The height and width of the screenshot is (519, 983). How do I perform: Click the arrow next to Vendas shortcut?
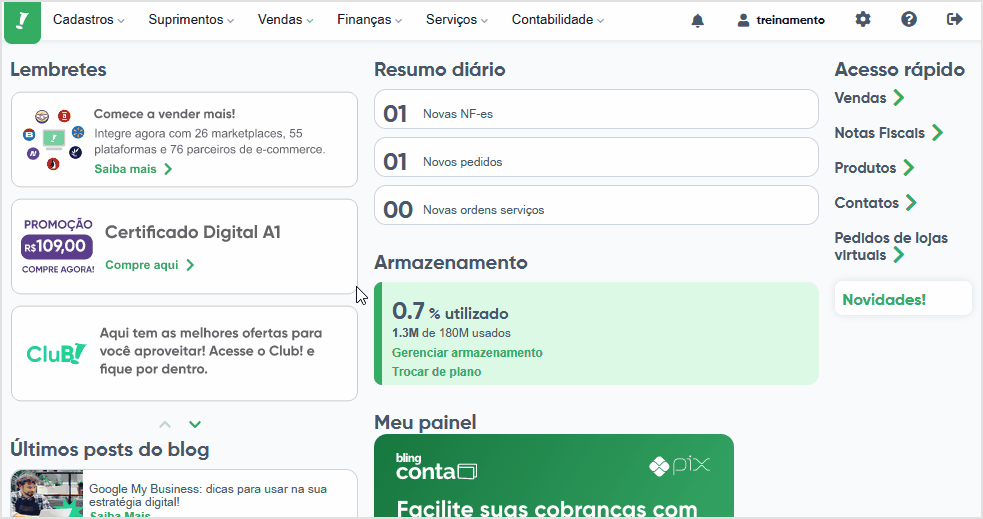(899, 98)
